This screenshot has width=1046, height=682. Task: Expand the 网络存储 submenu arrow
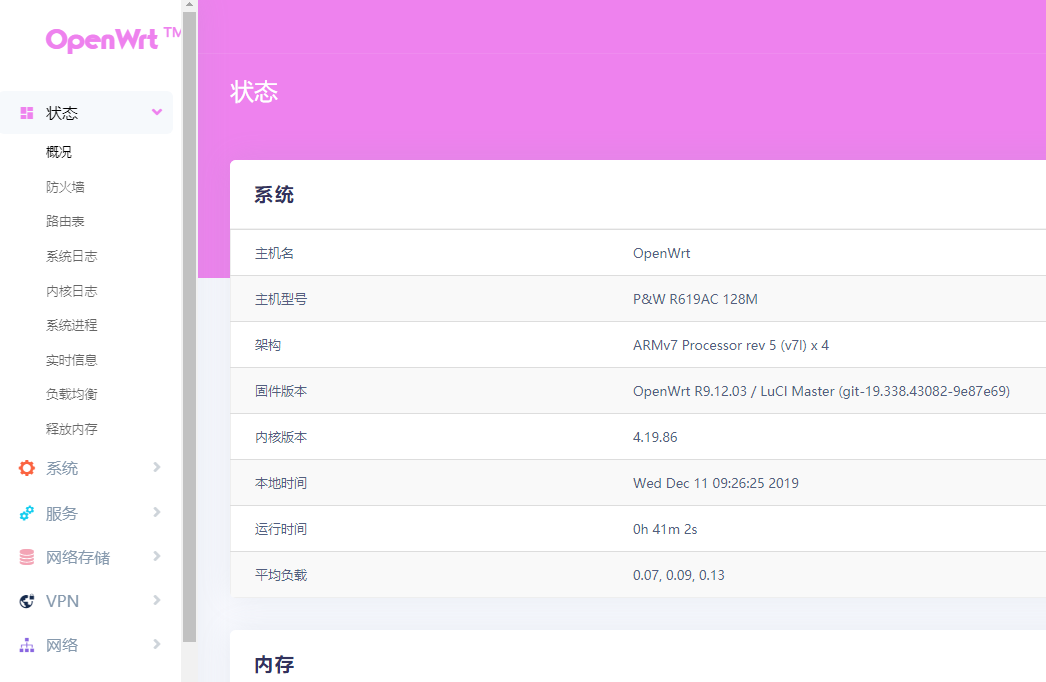coord(157,556)
